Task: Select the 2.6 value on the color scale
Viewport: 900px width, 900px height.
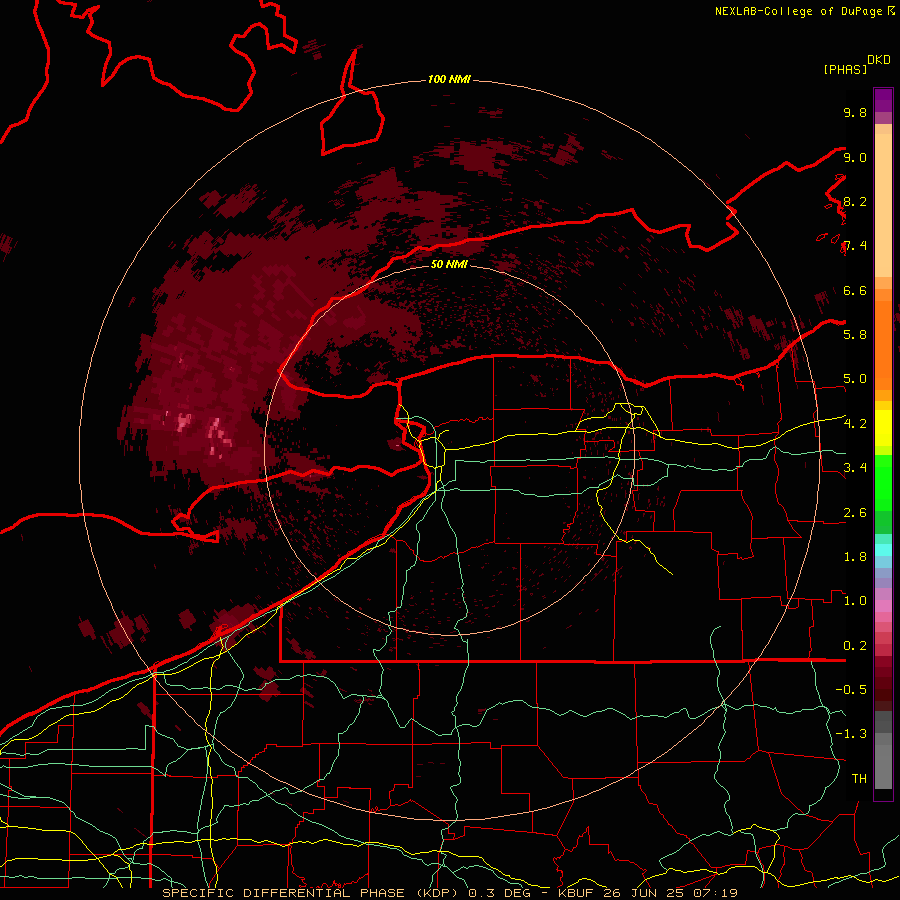Action: point(855,513)
